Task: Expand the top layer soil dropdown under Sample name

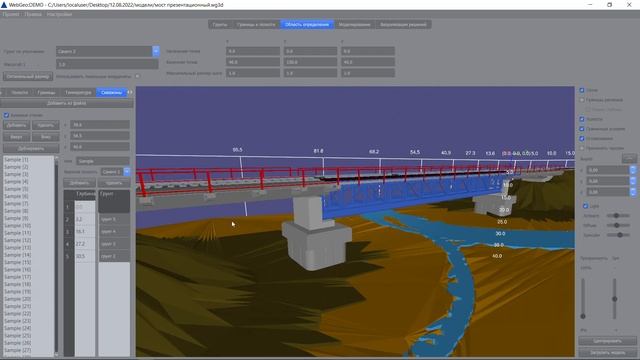Action: tap(127, 172)
